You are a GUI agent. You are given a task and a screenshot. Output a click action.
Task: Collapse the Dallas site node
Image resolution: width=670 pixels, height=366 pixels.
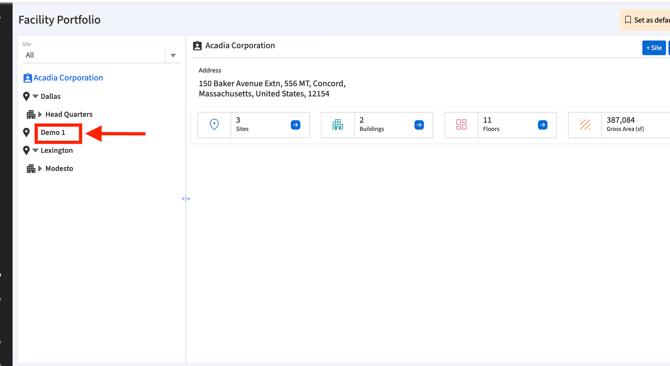point(35,96)
